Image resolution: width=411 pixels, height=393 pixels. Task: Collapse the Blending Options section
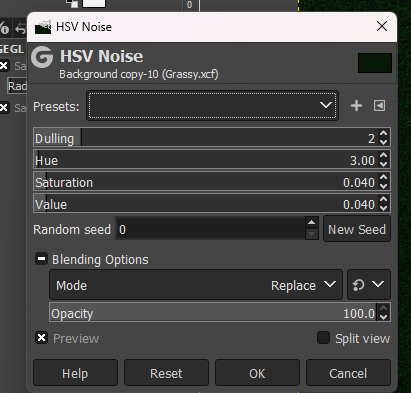click(41, 259)
